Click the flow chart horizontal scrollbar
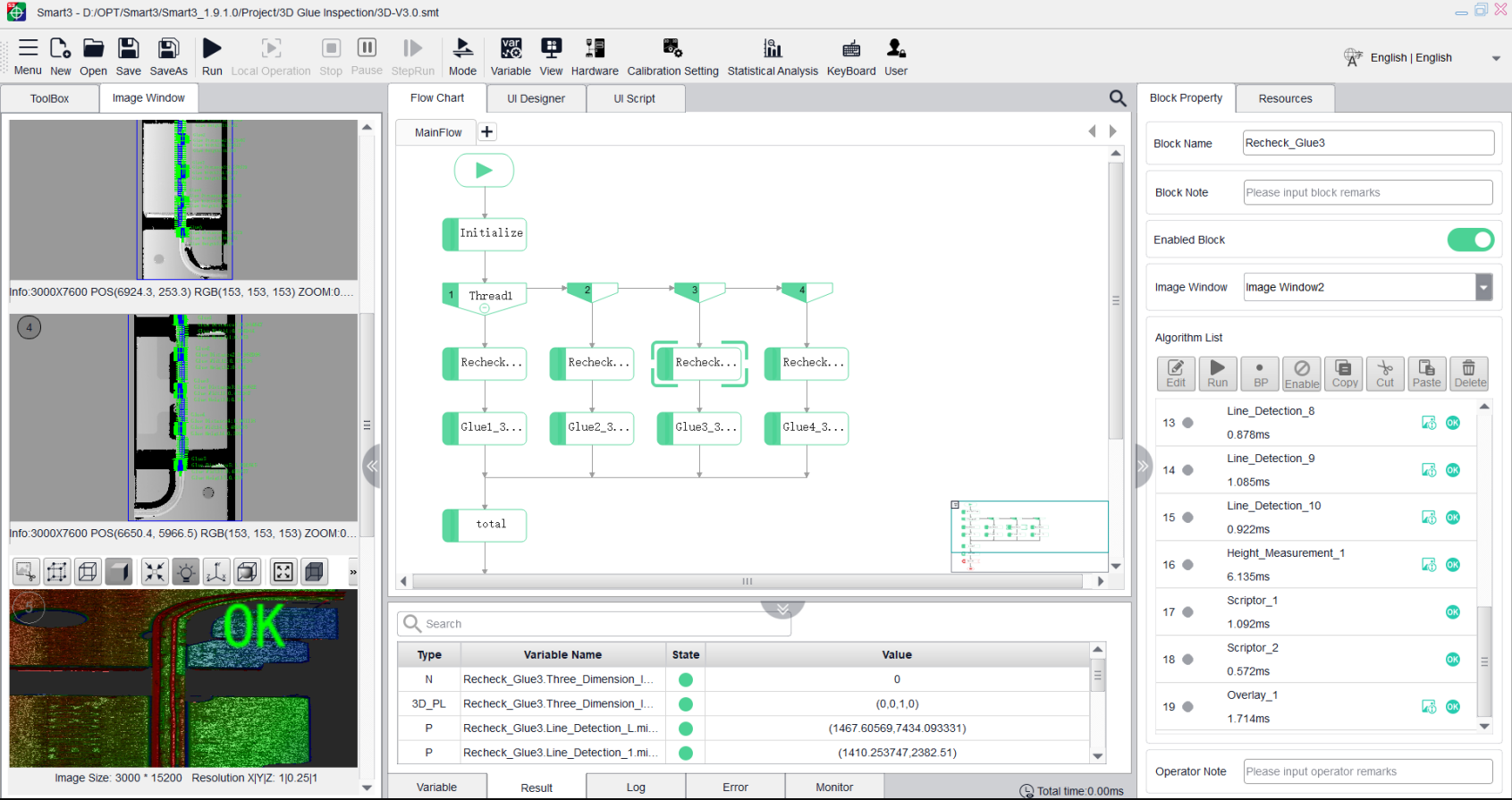The image size is (1512, 800). 747,581
